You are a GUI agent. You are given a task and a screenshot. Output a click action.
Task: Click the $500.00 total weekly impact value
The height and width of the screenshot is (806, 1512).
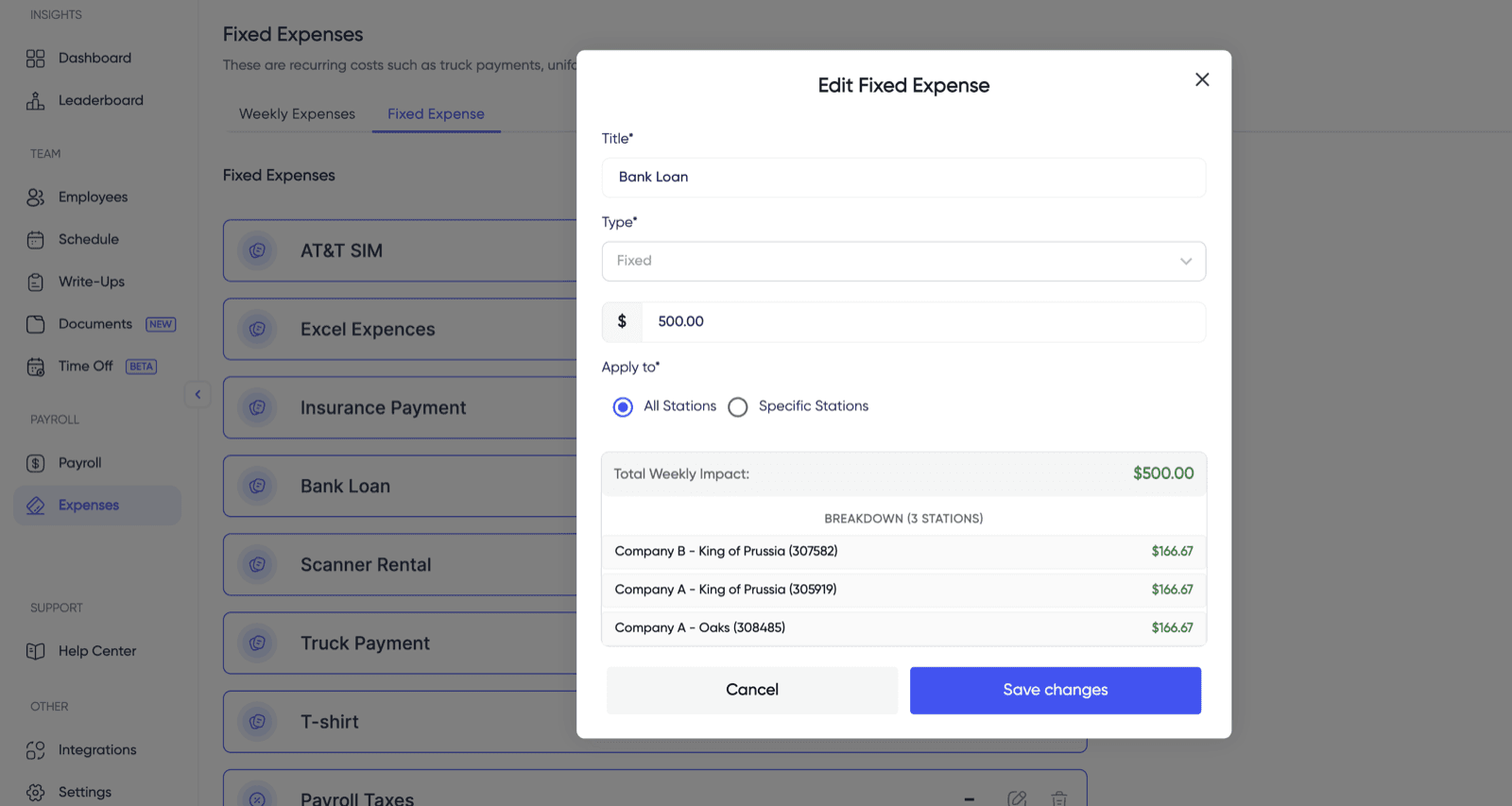(x=1163, y=473)
